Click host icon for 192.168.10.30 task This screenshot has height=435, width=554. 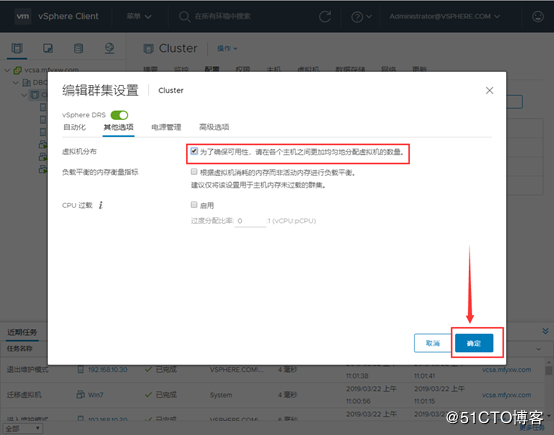81,370
